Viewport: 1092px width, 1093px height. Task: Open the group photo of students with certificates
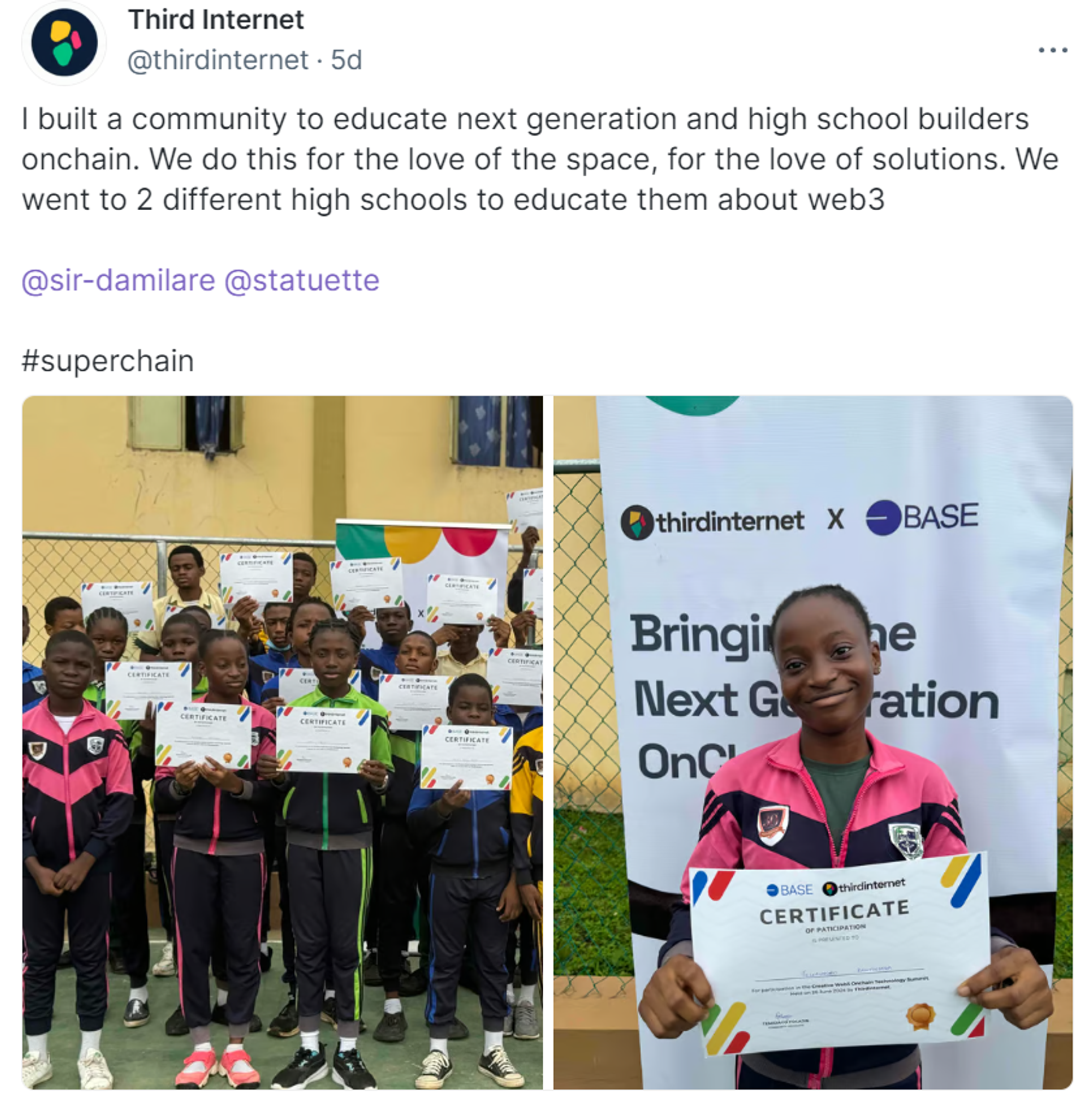click(x=282, y=742)
